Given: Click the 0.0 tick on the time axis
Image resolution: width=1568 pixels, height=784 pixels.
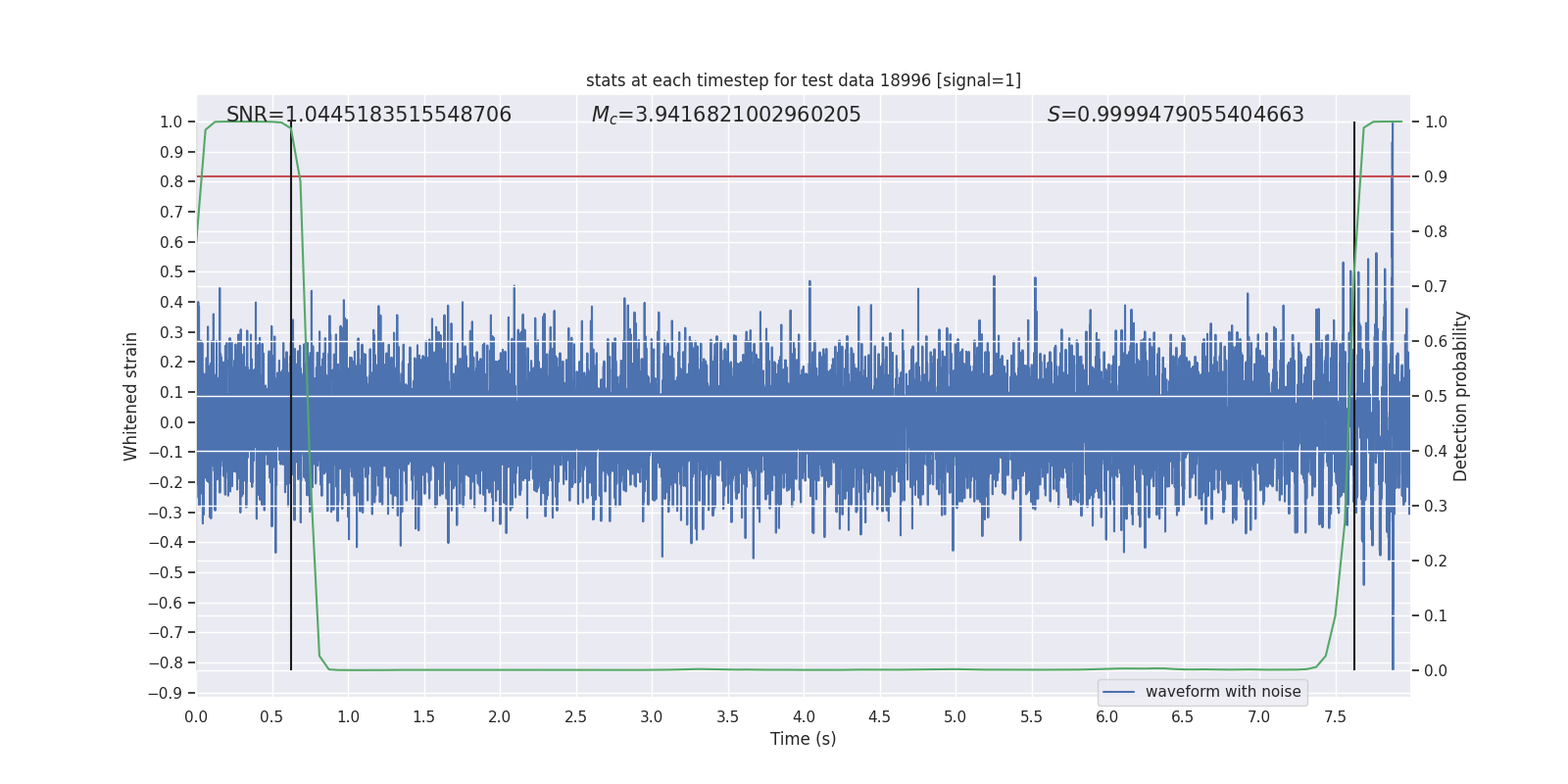Looking at the screenshot, I should click(x=196, y=716).
